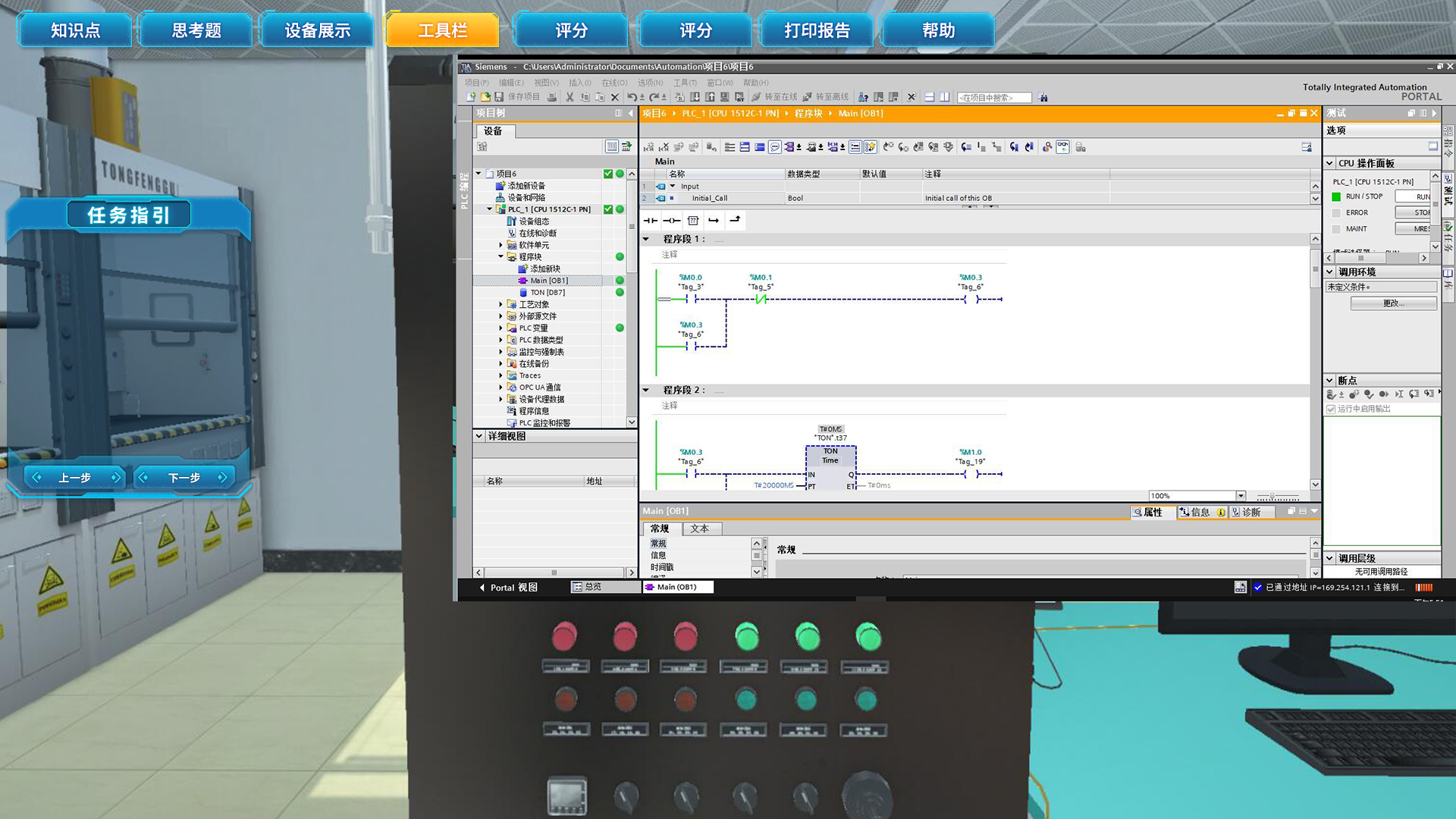Image resolution: width=1456 pixels, height=819 pixels.
Task: Click the paste icon in the TIA toolbar
Action: (600, 97)
